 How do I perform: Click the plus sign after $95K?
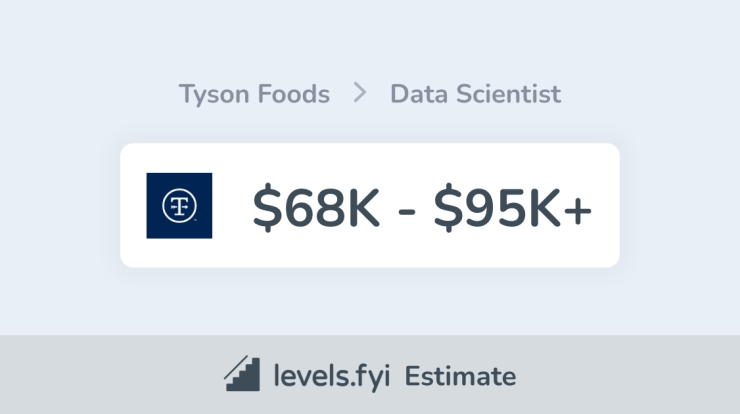(578, 210)
